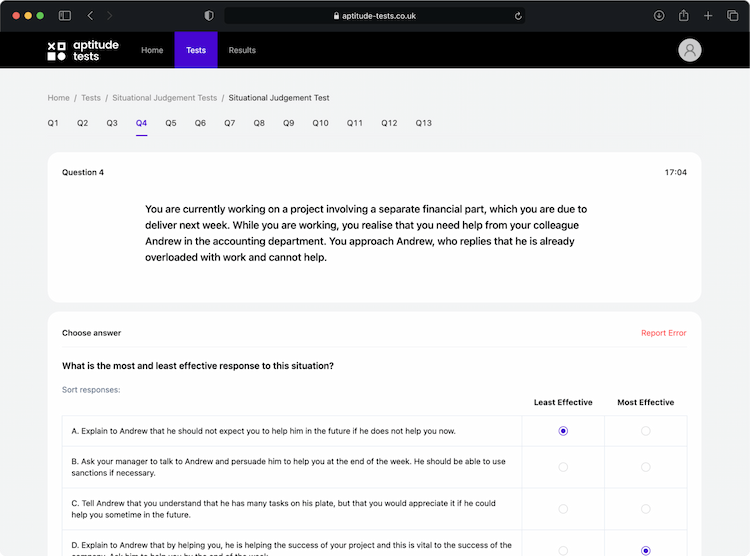Click the Safari downloads icon

pos(659,16)
